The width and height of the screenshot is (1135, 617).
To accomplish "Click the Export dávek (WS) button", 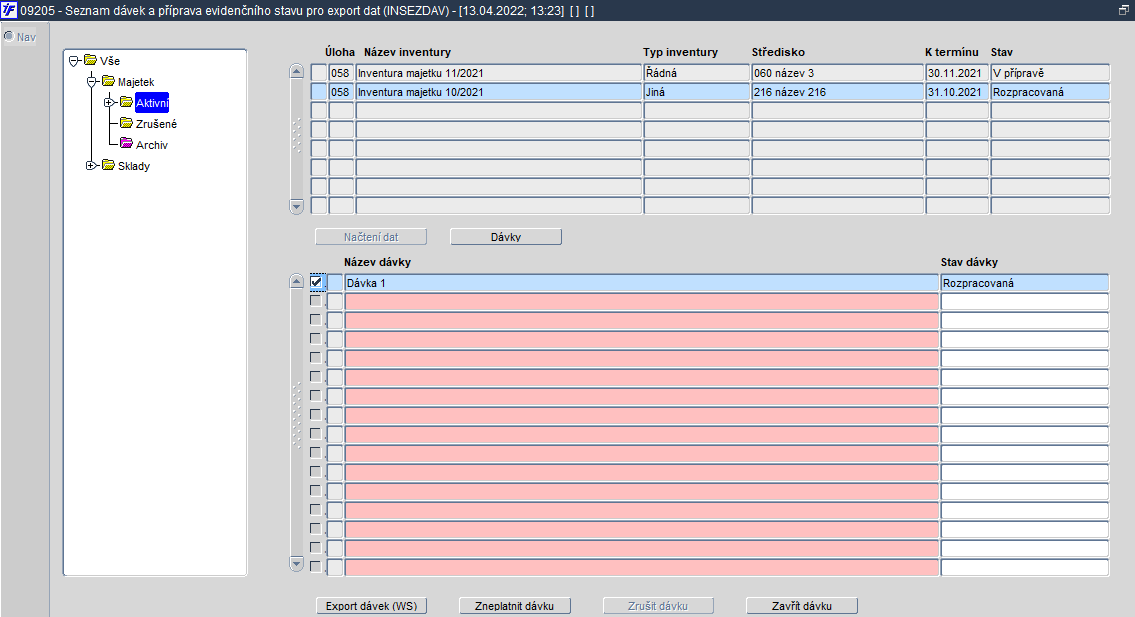I will point(371,606).
